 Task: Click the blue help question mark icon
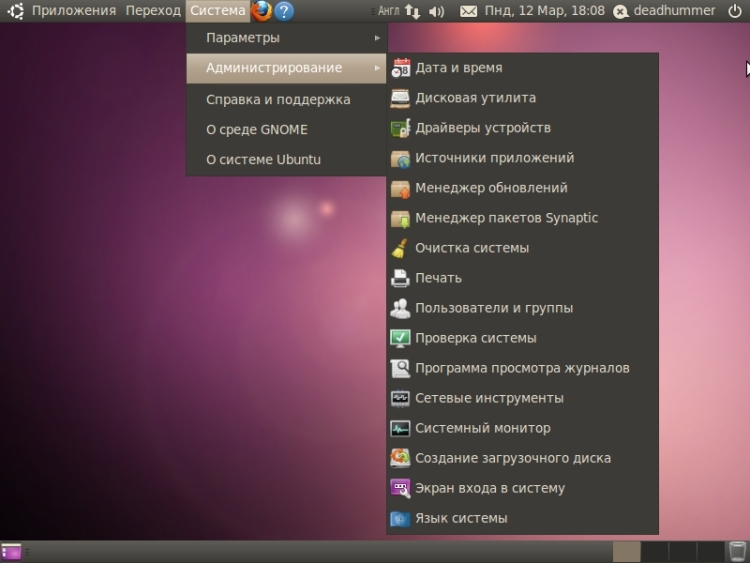pos(285,11)
